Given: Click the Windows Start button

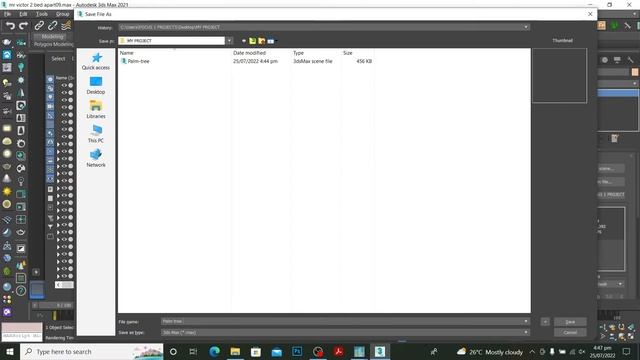Looking at the screenshot, I should click(x=10, y=351).
